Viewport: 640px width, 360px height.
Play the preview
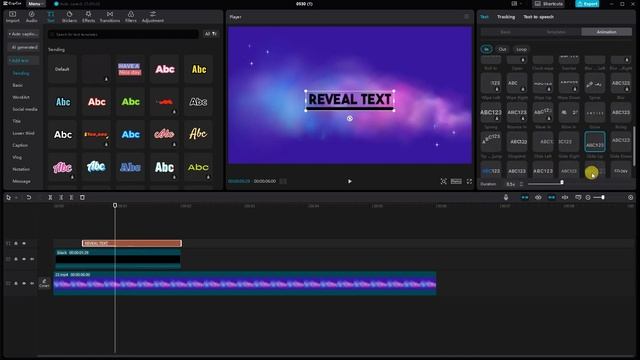tap(350, 181)
